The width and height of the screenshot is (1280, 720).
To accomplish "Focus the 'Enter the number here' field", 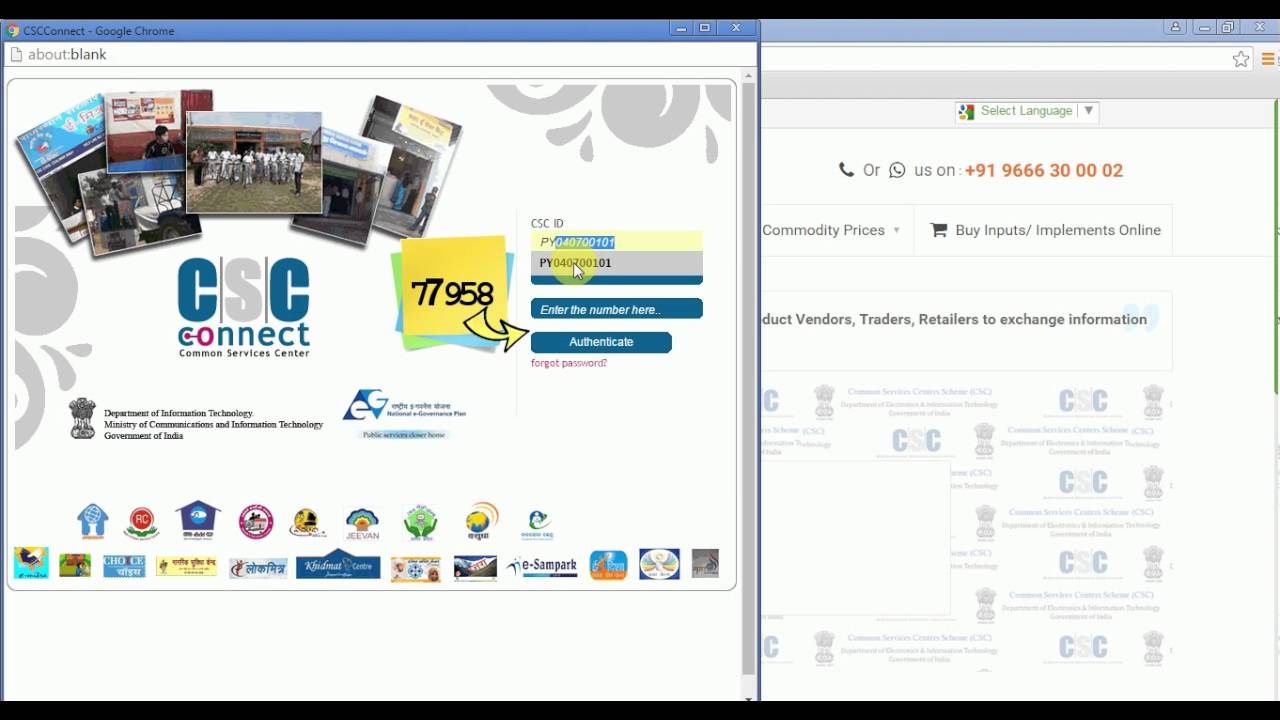I will [616, 309].
